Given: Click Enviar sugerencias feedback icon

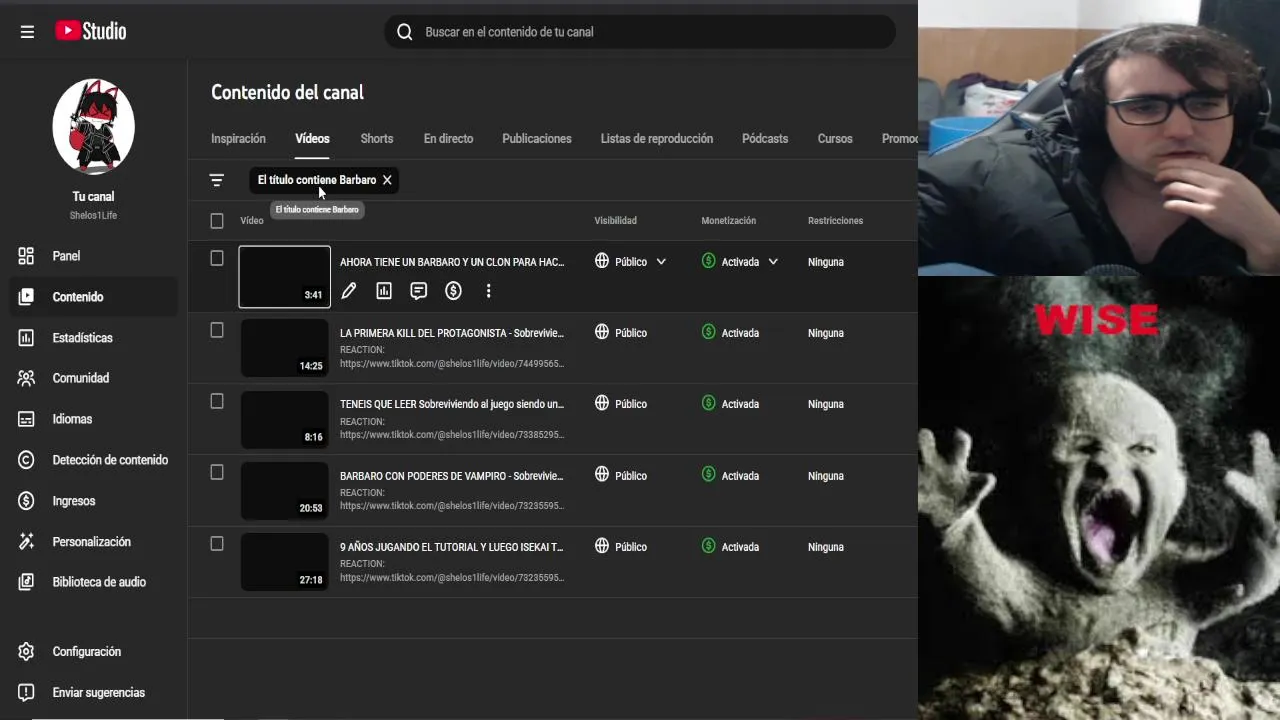Looking at the screenshot, I should pos(26,693).
